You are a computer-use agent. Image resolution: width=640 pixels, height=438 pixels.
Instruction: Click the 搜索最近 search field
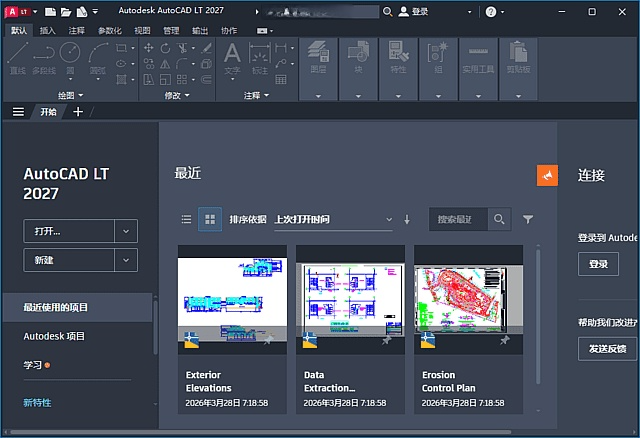[459, 219]
